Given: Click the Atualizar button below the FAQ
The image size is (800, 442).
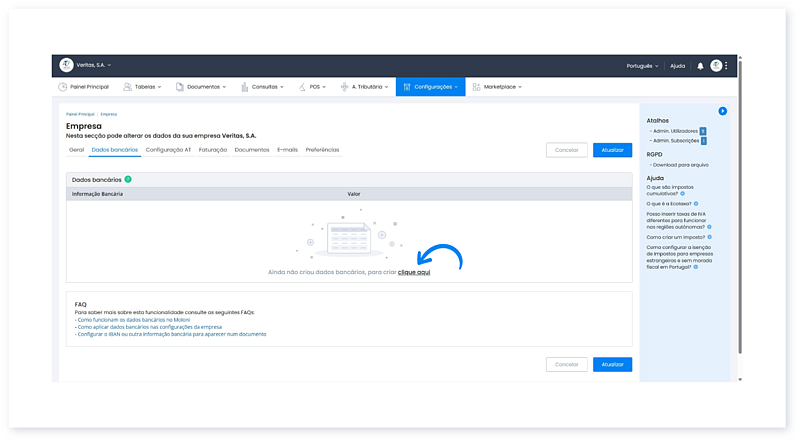Looking at the screenshot, I should [x=612, y=364].
